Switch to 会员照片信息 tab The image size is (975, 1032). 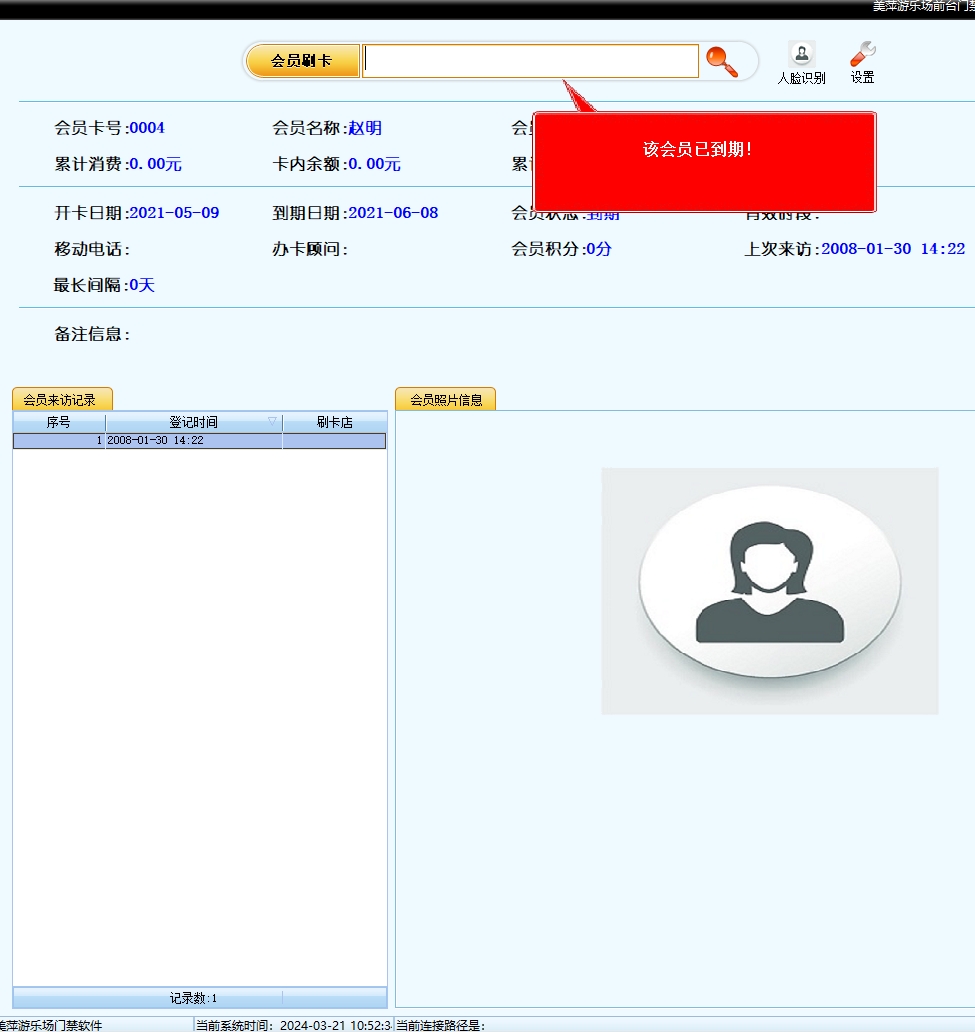tap(446, 400)
